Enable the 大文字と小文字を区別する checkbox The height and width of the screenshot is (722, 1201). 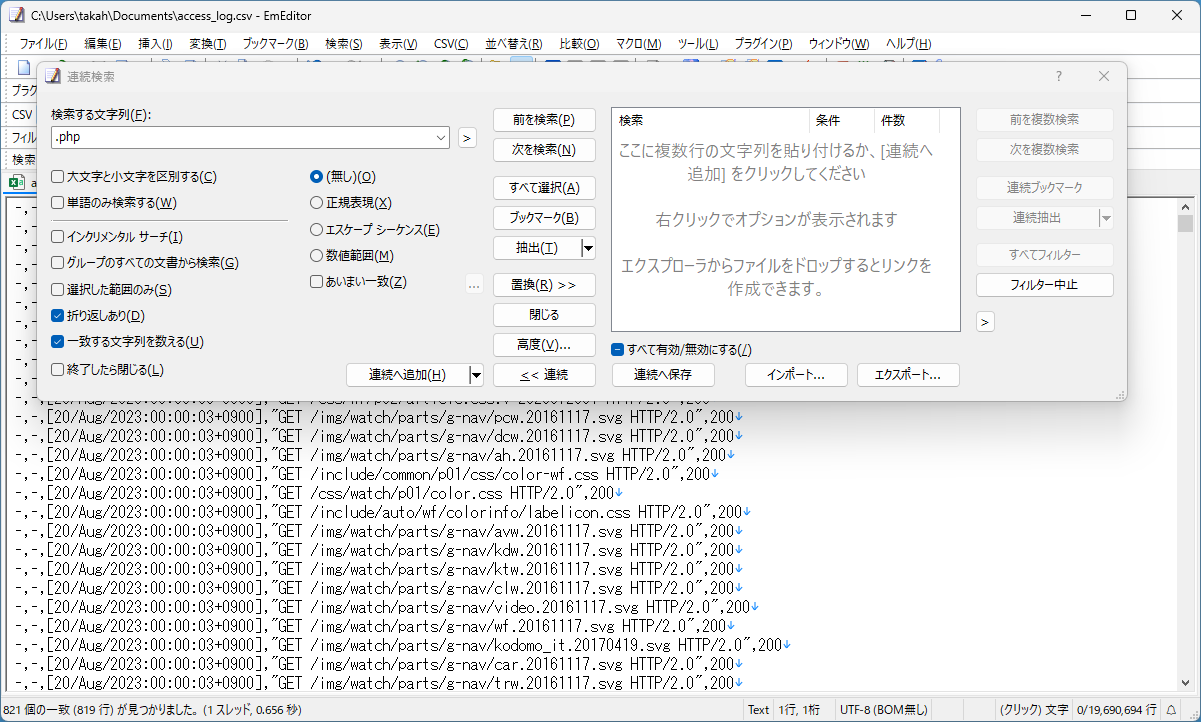[x=57, y=176]
